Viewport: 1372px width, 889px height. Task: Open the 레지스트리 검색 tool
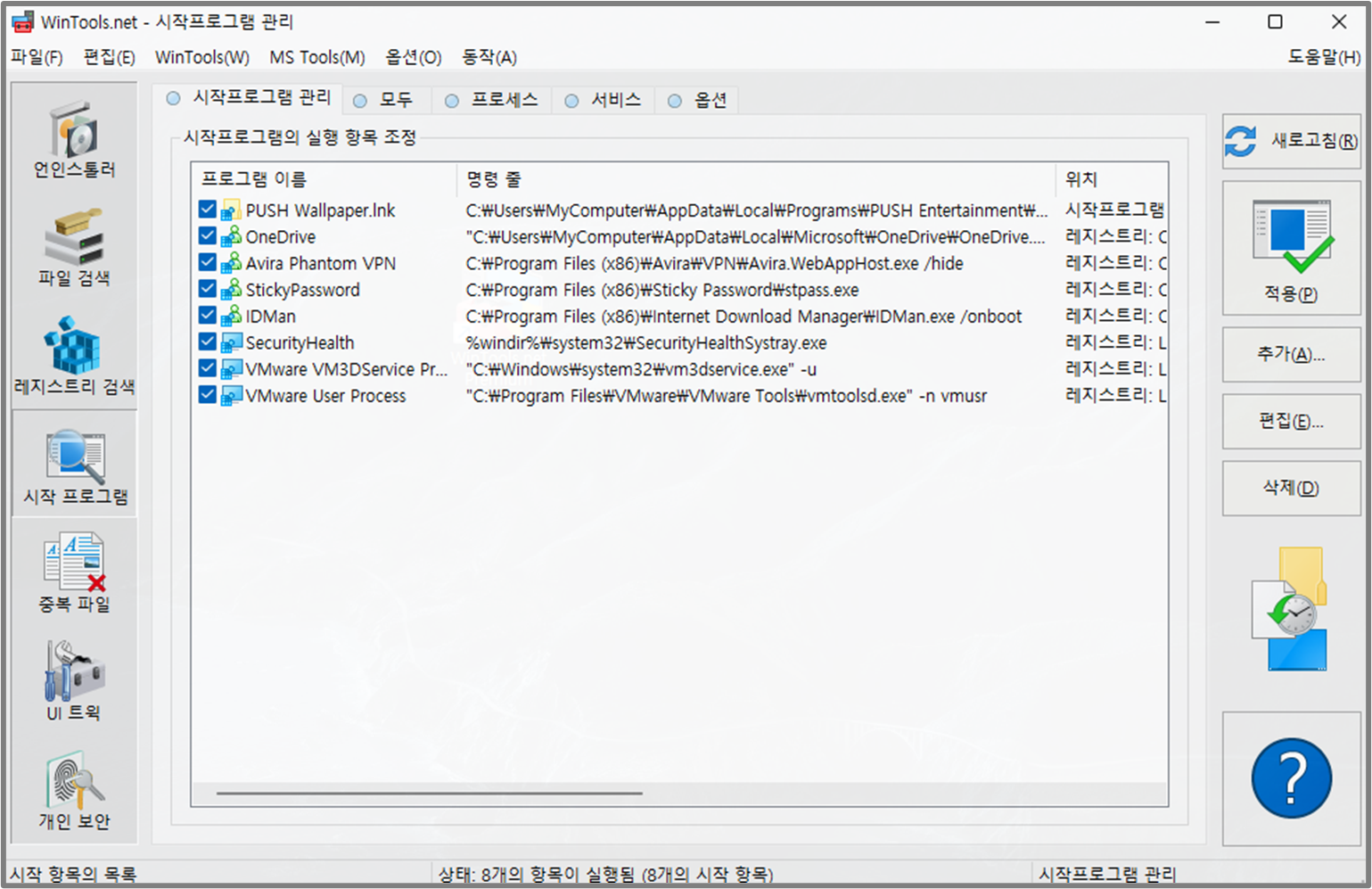(x=74, y=358)
